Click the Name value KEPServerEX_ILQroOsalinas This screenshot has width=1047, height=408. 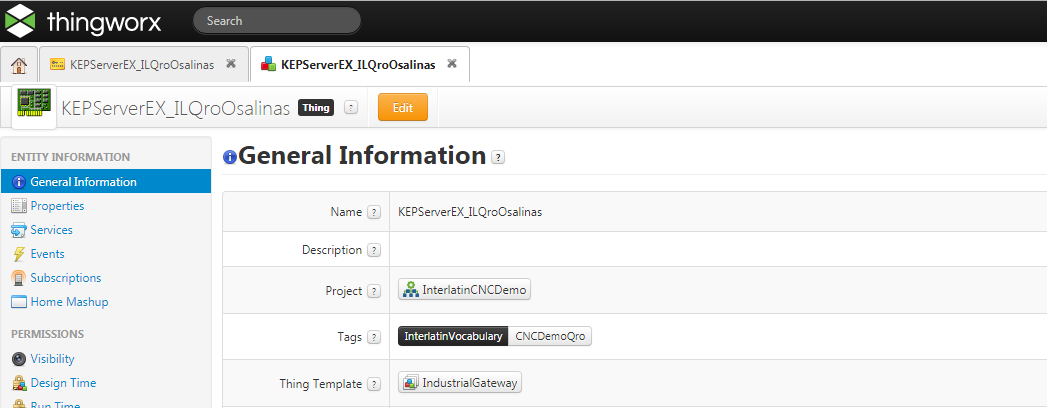tap(470, 212)
